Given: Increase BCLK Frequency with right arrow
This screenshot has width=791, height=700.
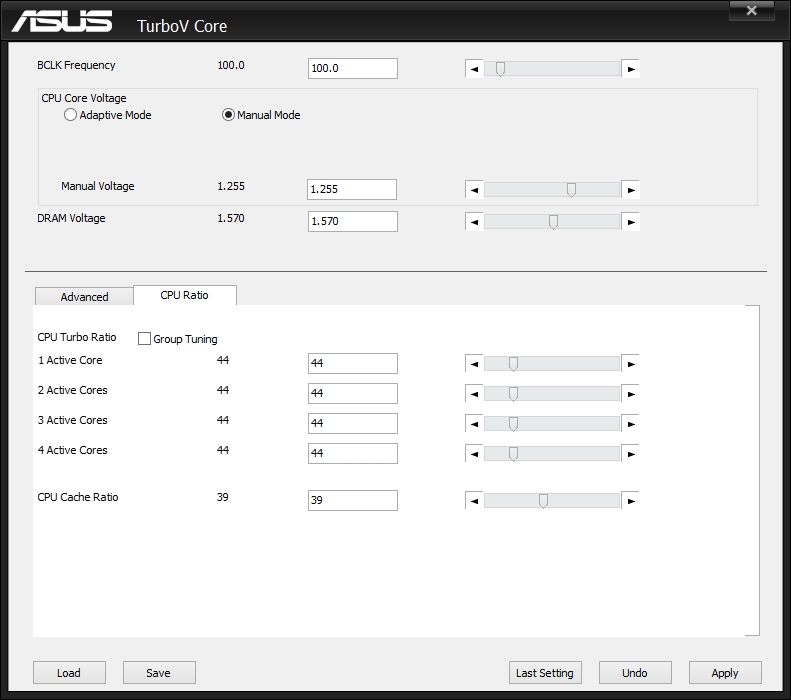Looking at the screenshot, I should (x=631, y=69).
